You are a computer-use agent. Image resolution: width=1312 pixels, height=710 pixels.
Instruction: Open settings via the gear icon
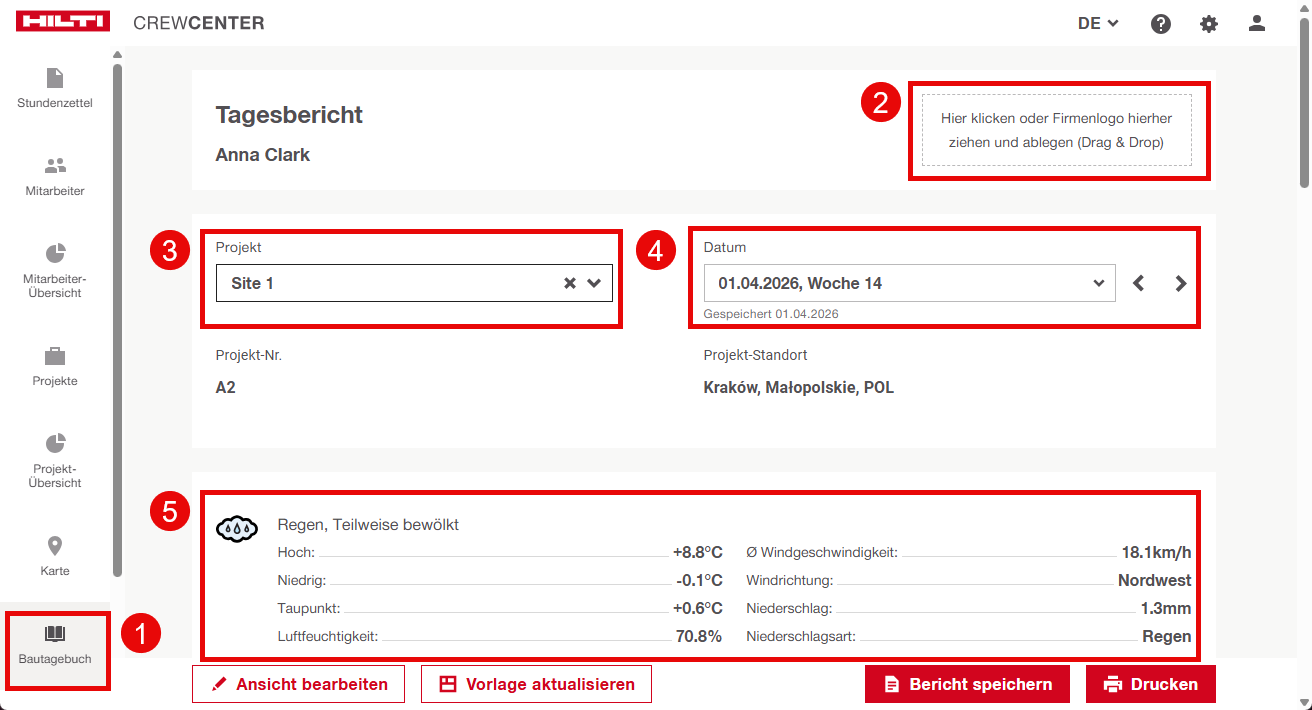tap(1209, 24)
